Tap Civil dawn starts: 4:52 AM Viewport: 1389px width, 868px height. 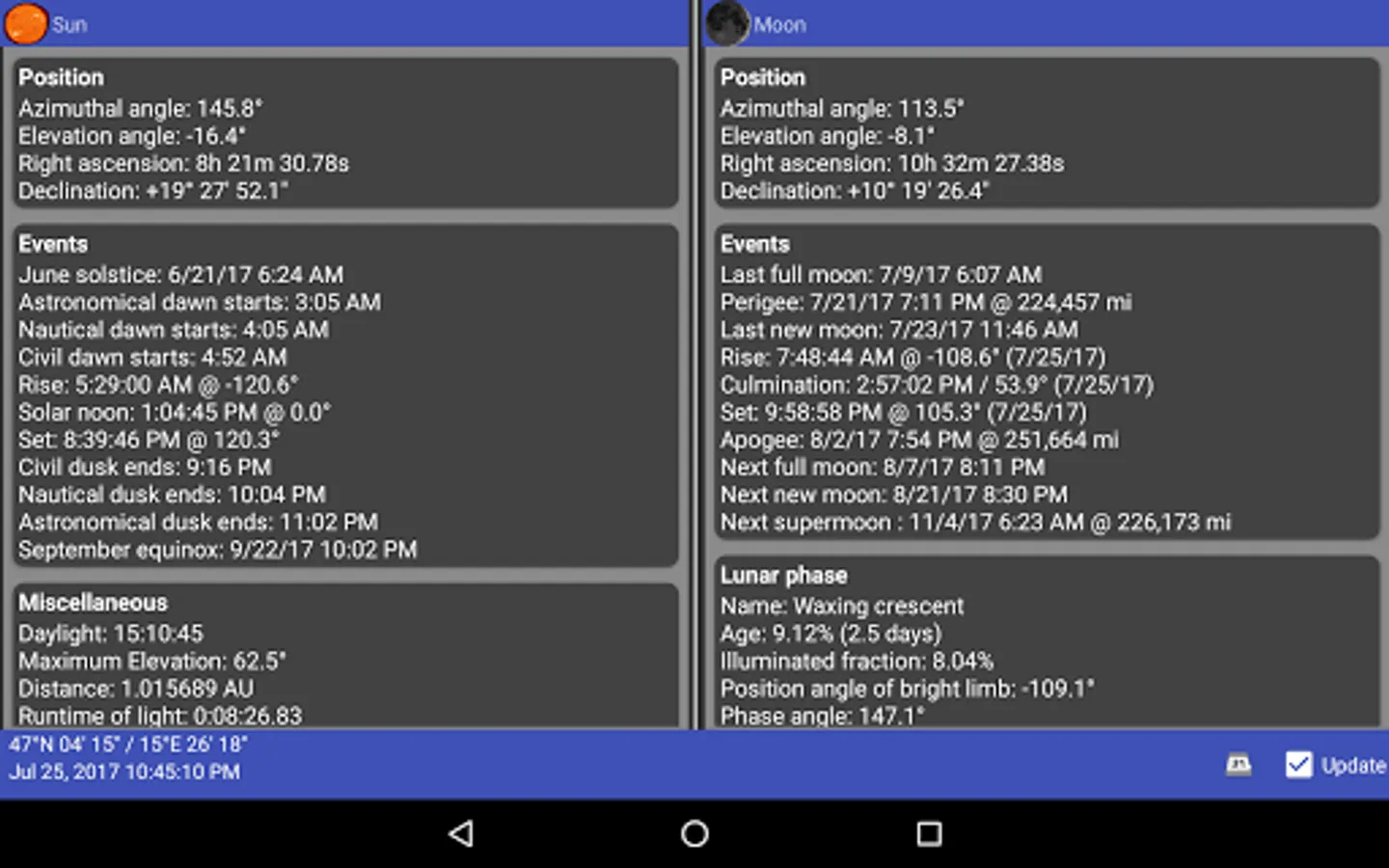click(152, 357)
